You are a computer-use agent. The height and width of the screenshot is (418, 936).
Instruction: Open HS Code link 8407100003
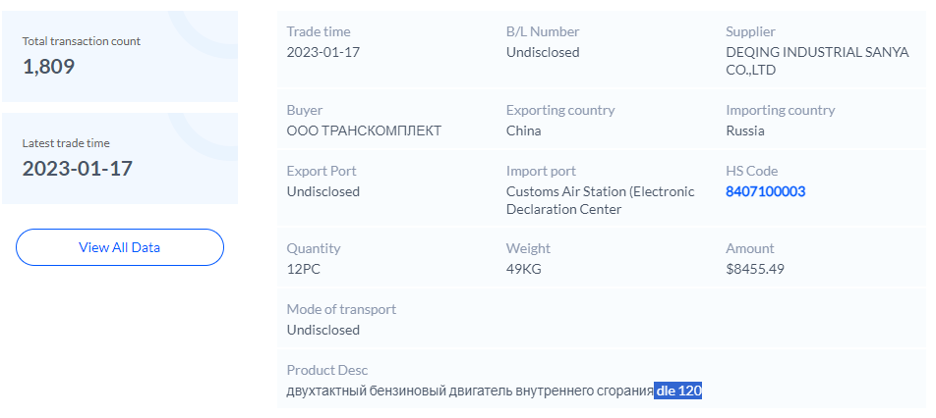(765, 191)
